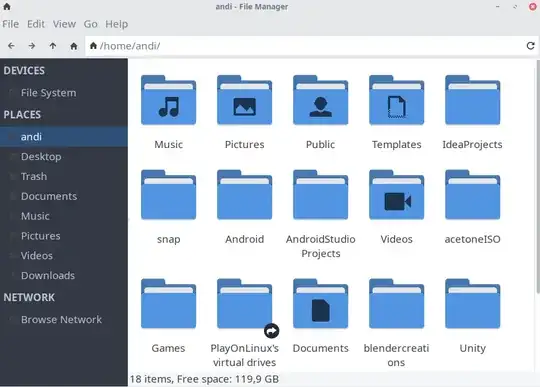
Task: Navigate to parent folder with up arrow
Action: (53, 46)
